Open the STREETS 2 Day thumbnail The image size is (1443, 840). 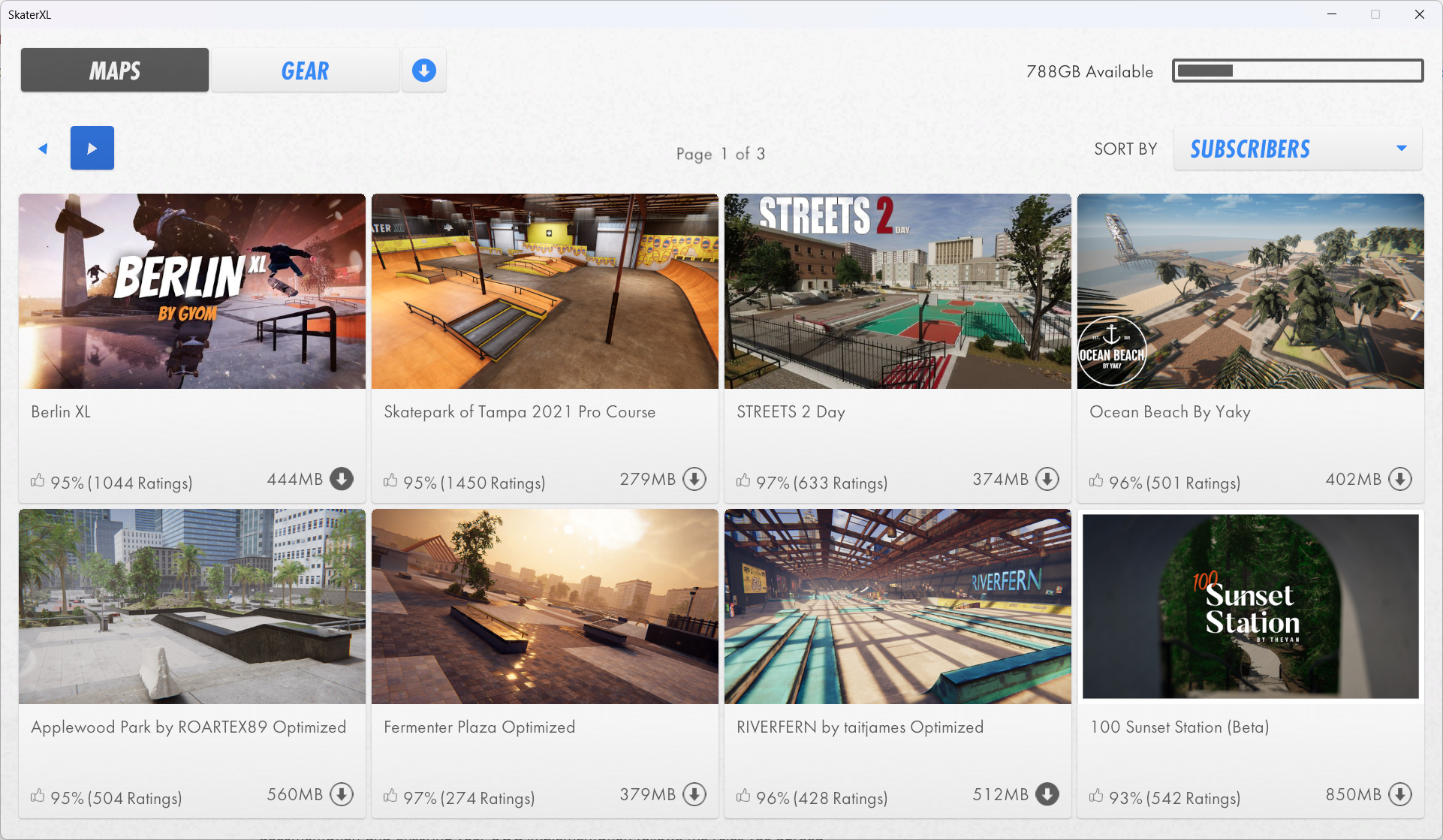point(898,291)
